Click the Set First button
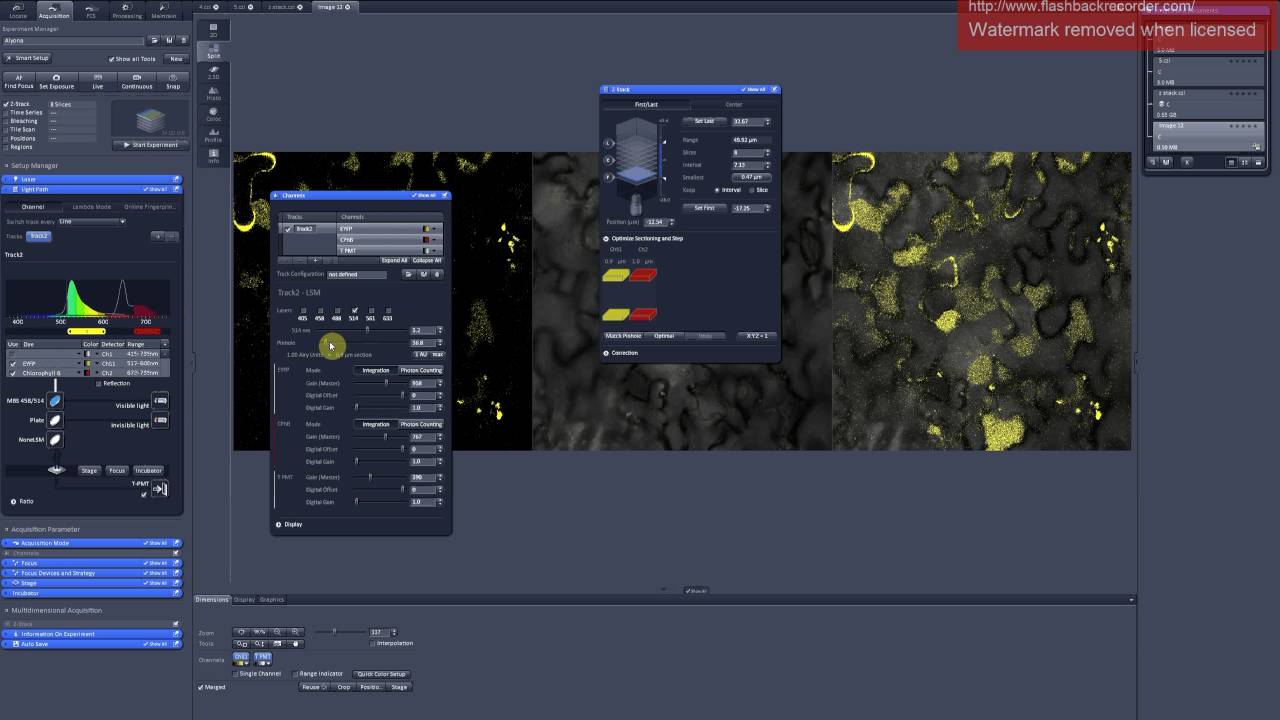The image size is (1280, 720). (x=704, y=208)
